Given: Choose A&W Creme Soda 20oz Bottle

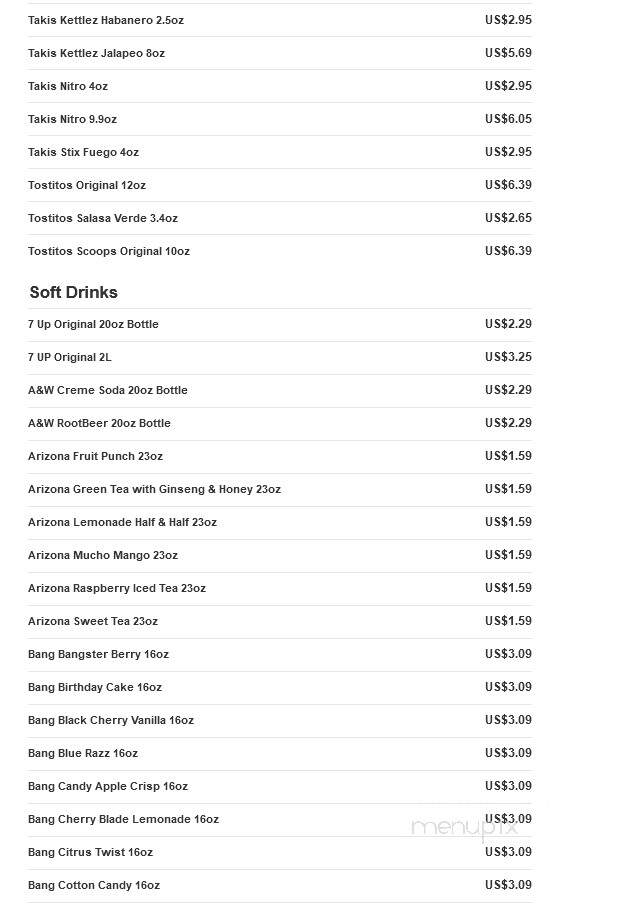Looking at the screenshot, I should click(x=280, y=391).
